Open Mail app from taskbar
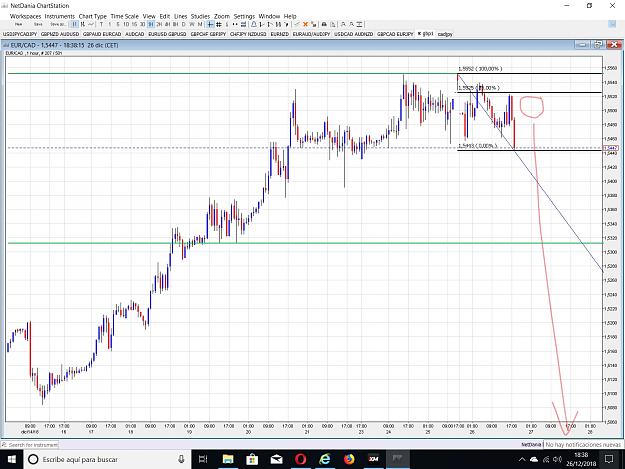This screenshot has width=625, height=469. [x=276, y=459]
